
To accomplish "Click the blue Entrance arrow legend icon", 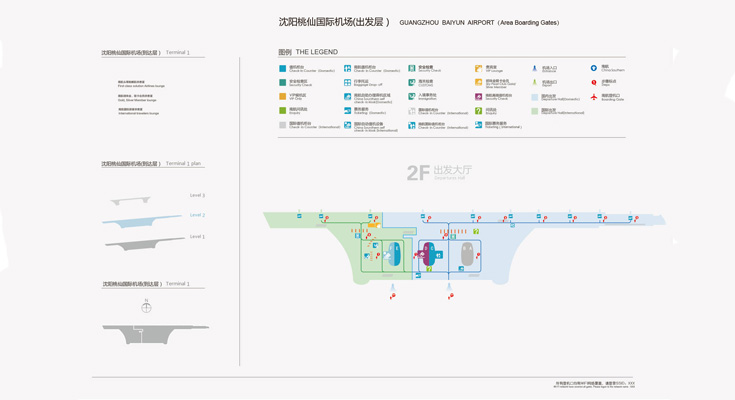I will coord(534,68).
